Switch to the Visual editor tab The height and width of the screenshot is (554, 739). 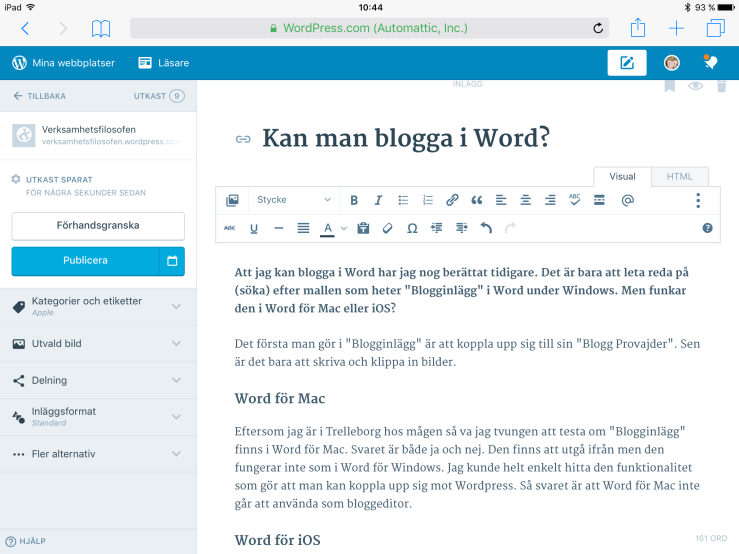(622, 176)
